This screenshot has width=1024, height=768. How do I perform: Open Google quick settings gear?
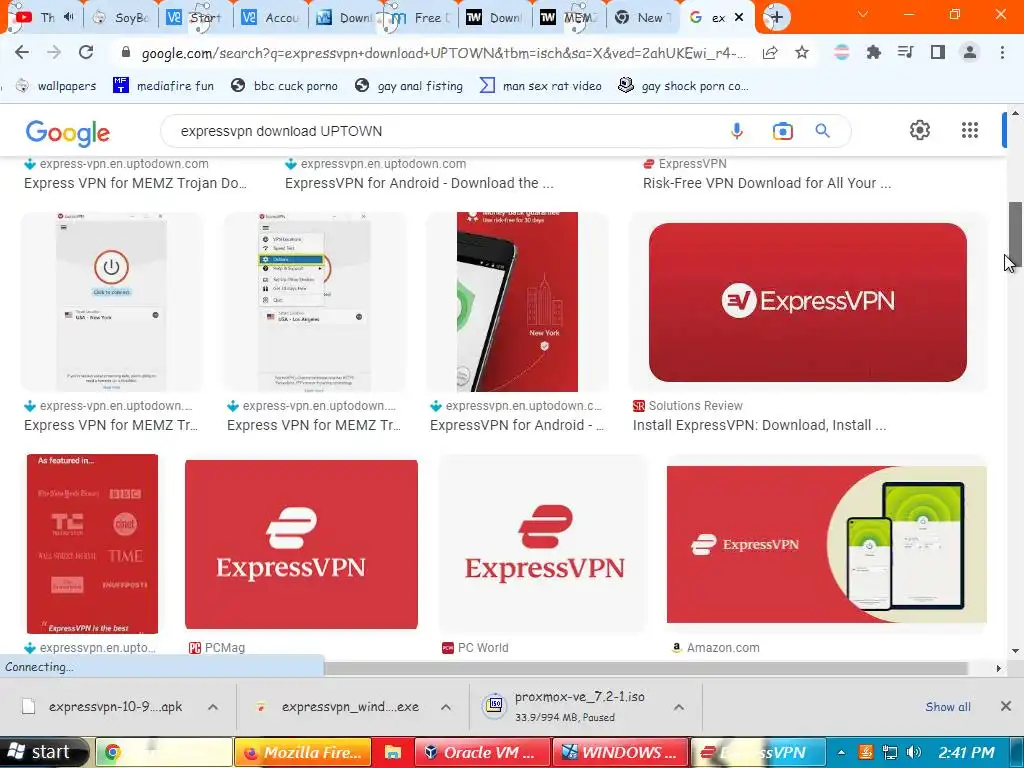pos(920,131)
